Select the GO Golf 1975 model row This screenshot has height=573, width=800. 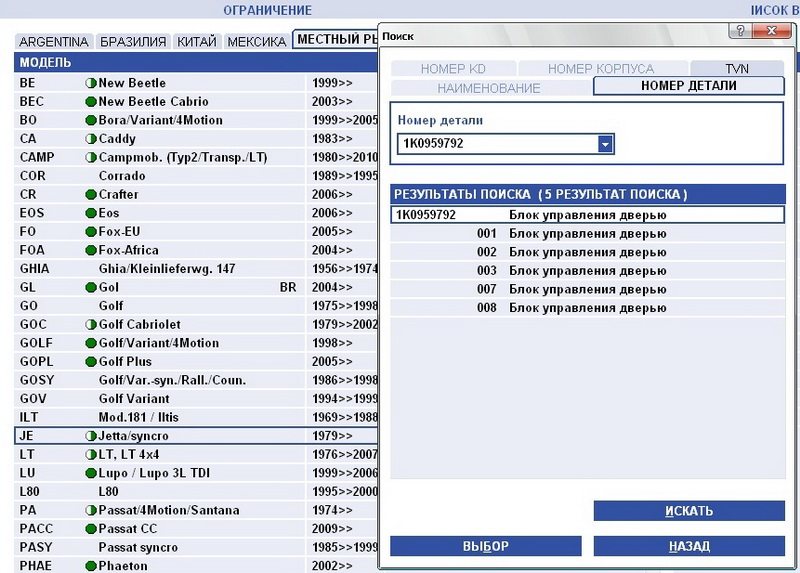[196, 306]
